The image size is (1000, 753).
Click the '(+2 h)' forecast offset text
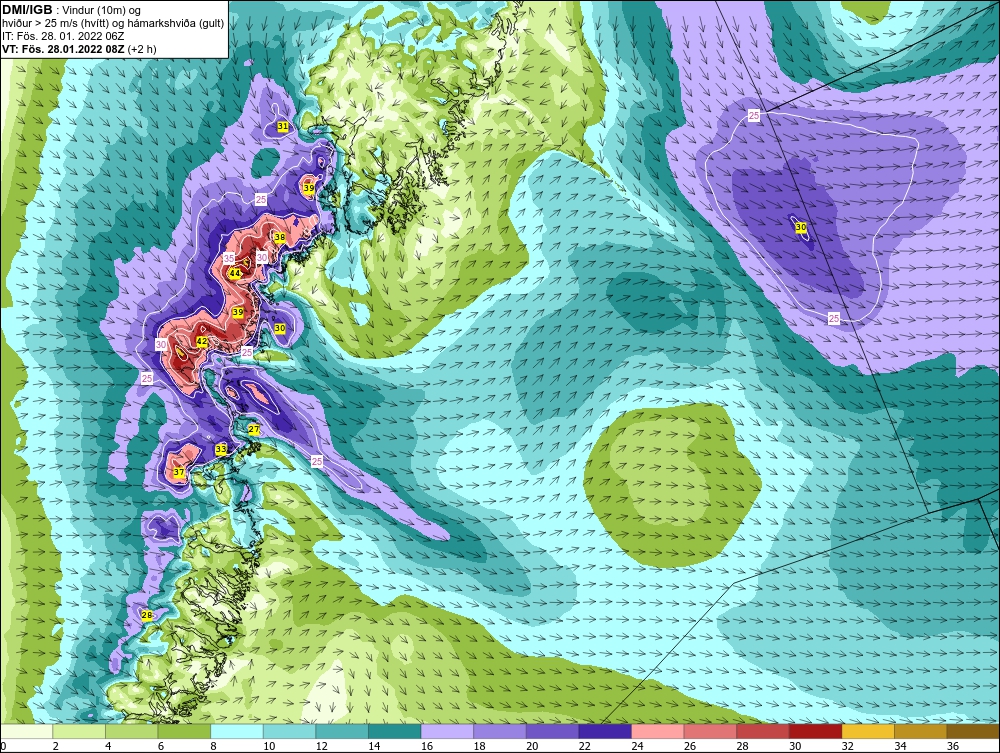click(x=142, y=49)
